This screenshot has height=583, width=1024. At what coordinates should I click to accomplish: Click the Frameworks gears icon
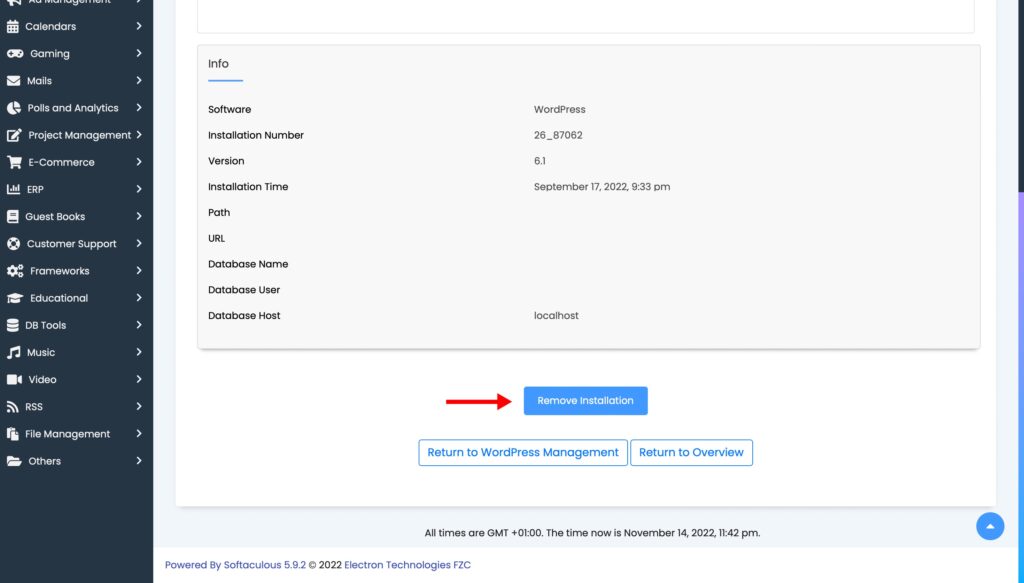(x=15, y=271)
